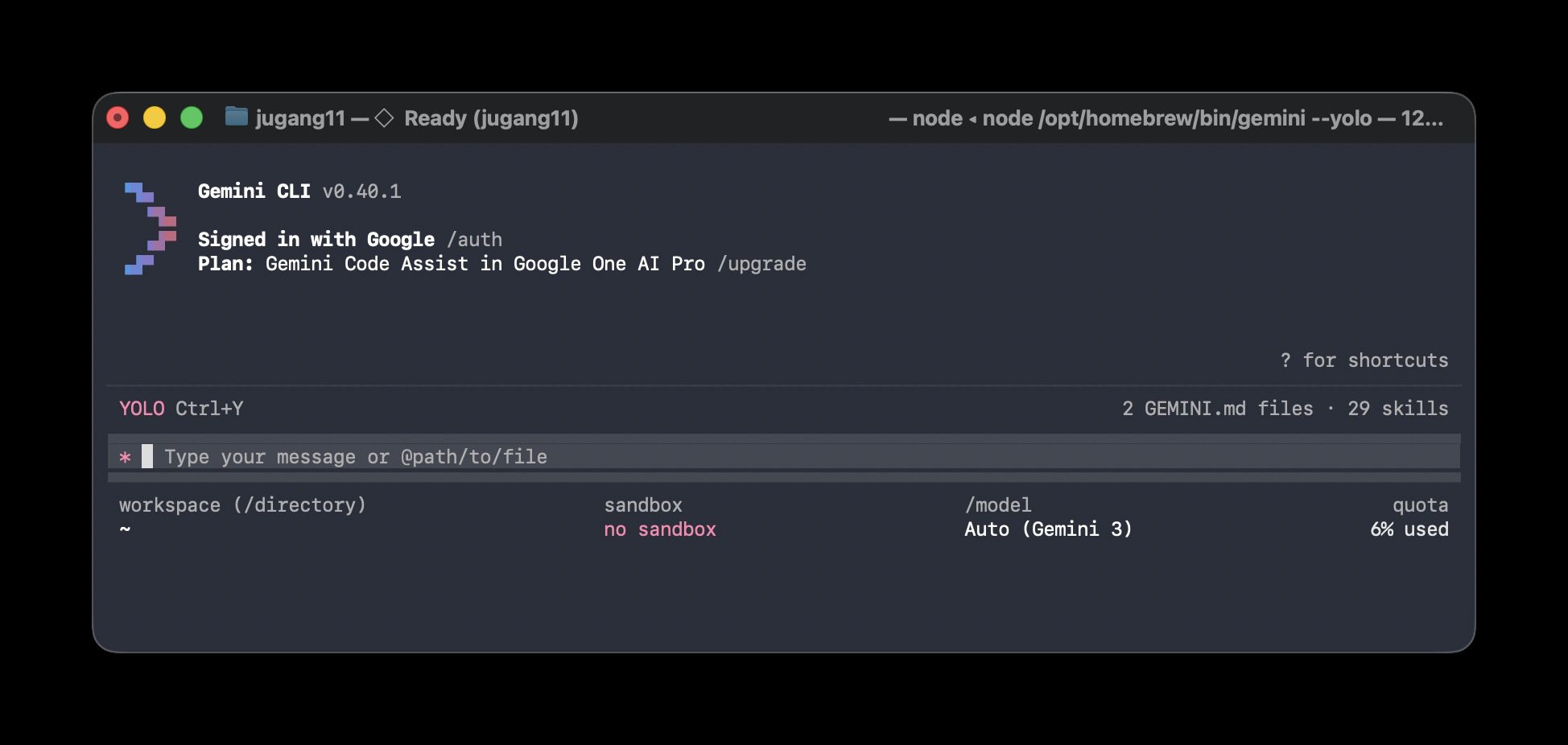Screen dimensions: 1568x745
Task: Click window title 'Ready (jugang11)'
Action: coord(491,118)
